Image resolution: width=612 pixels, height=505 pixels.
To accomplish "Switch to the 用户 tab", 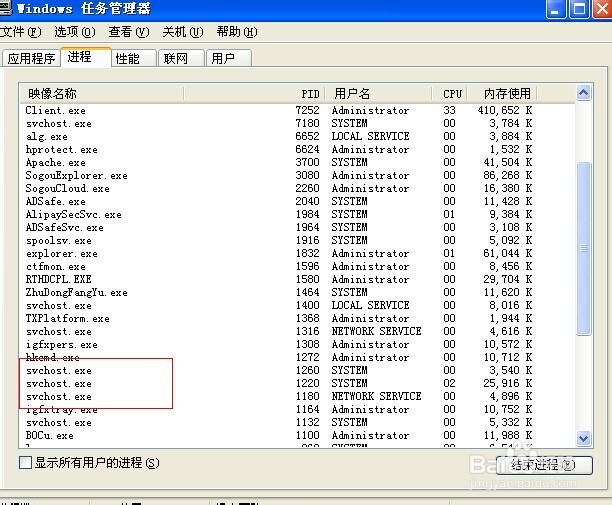I will [x=229, y=59].
